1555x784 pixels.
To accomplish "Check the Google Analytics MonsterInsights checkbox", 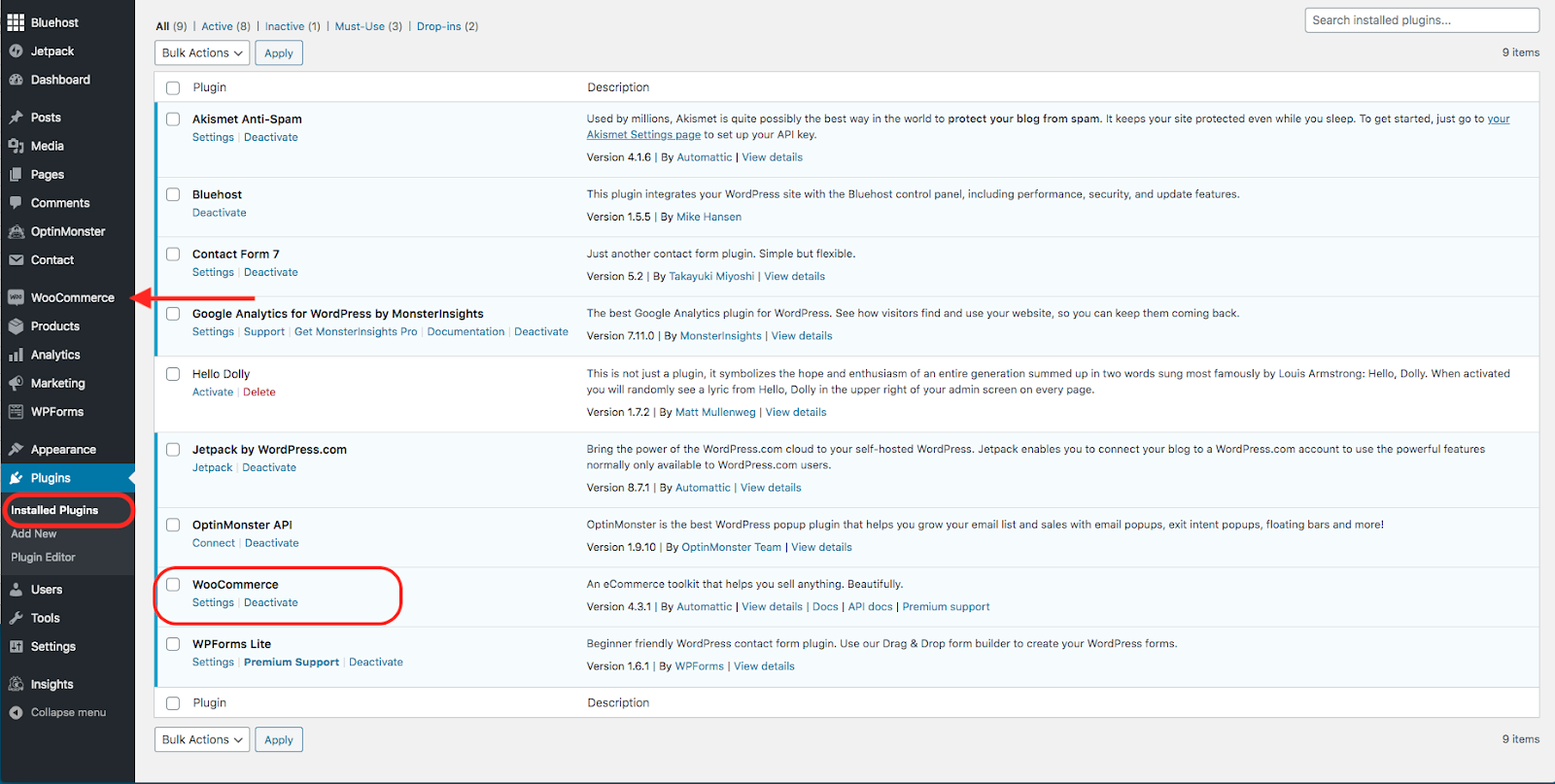I will [173, 314].
